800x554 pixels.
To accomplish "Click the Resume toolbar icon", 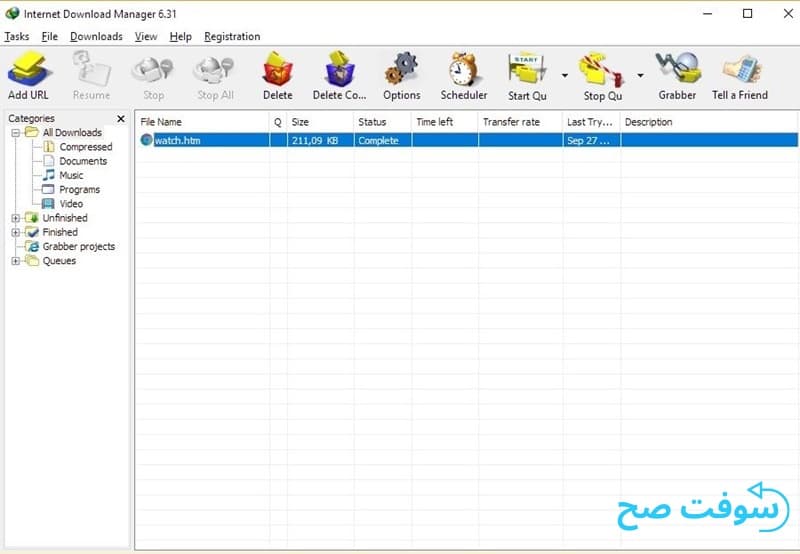I will [91, 70].
